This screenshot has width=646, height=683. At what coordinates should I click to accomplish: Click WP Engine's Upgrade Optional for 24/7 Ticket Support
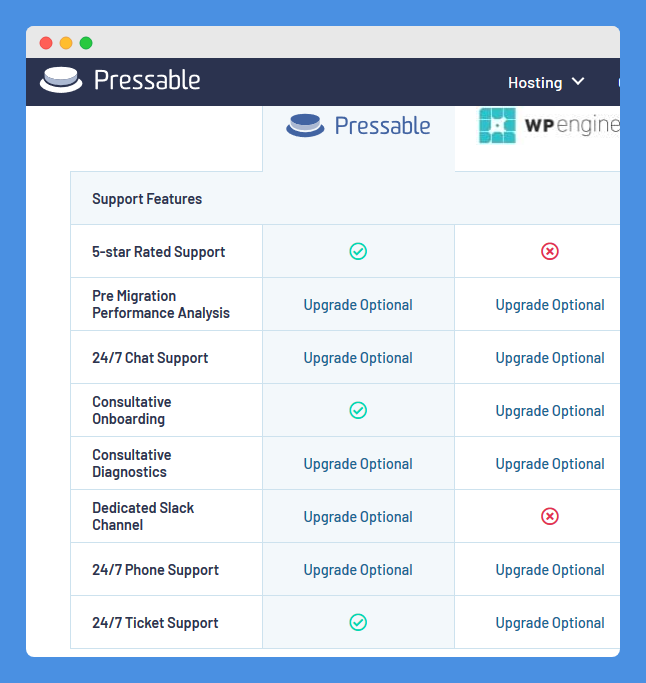click(x=550, y=623)
